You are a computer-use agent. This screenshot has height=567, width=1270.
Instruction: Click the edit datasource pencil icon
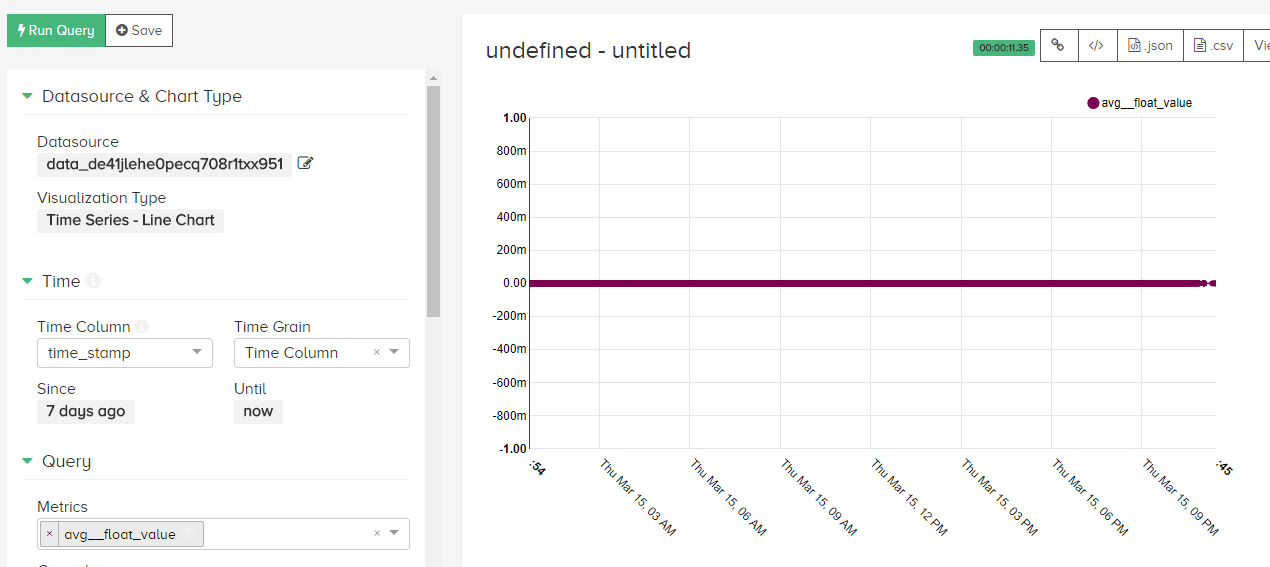point(306,163)
